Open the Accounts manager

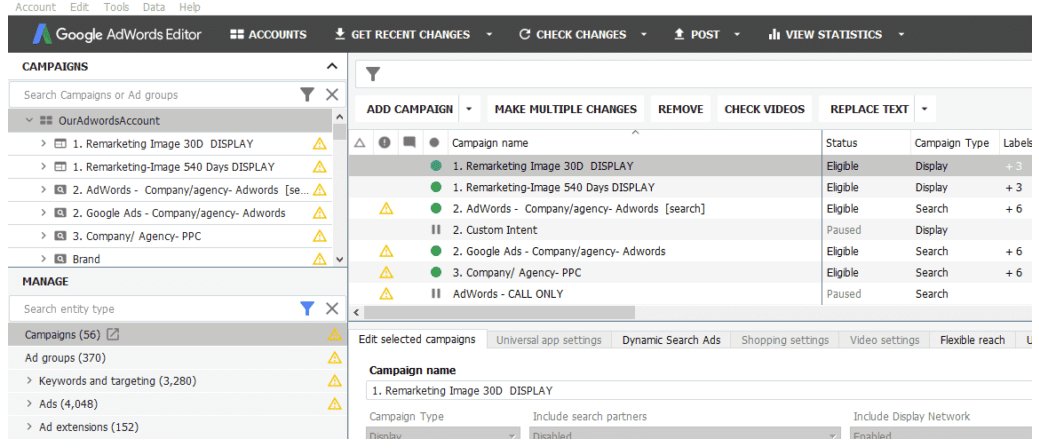(x=268, y=34)
